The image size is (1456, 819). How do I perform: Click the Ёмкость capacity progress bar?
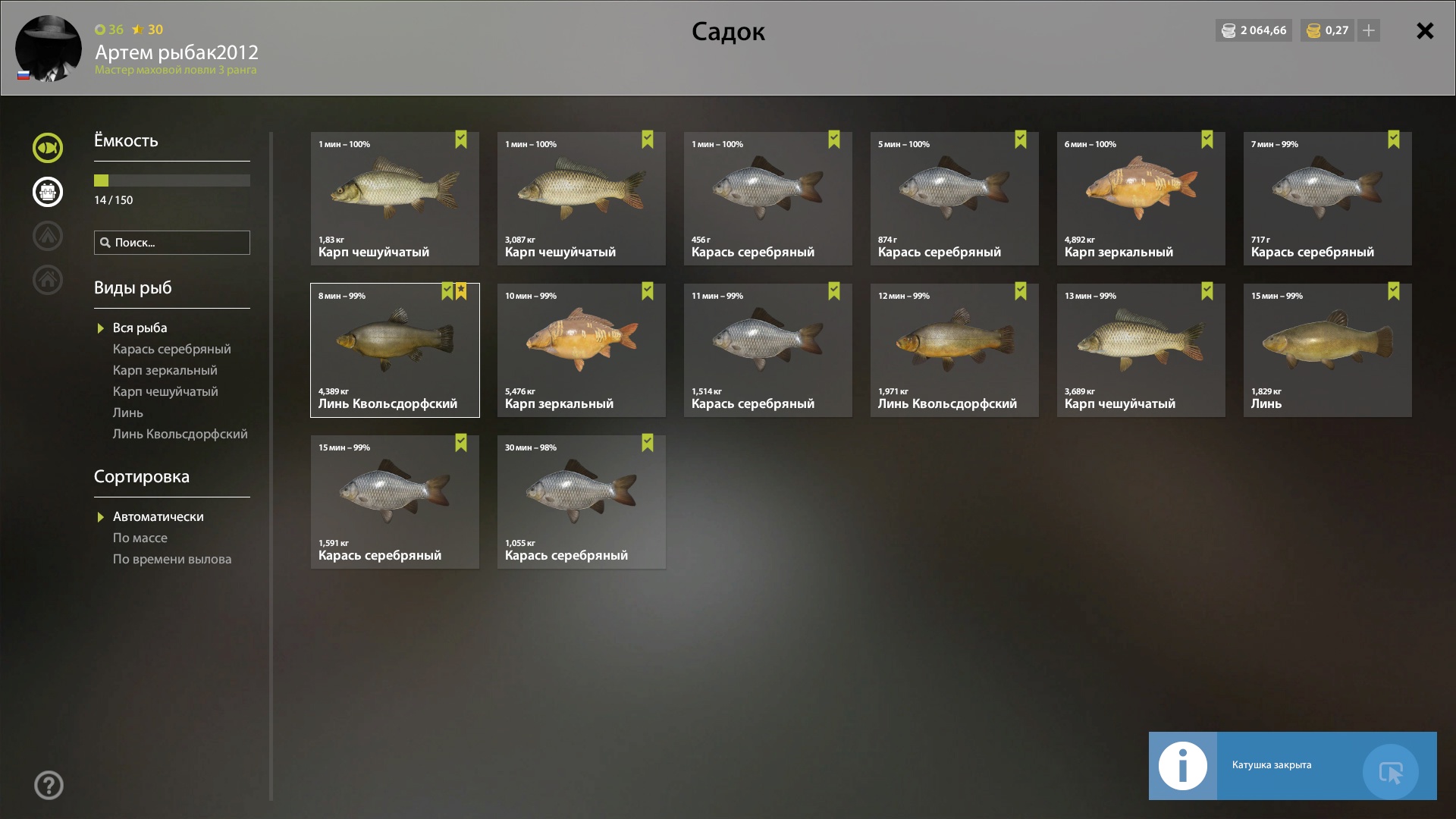172,180
